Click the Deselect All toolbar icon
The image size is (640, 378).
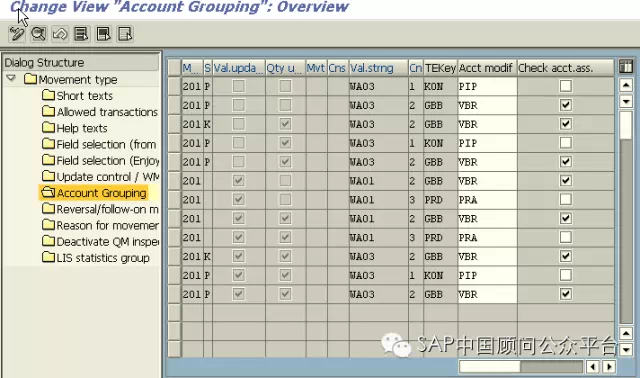tap(125, 34)
